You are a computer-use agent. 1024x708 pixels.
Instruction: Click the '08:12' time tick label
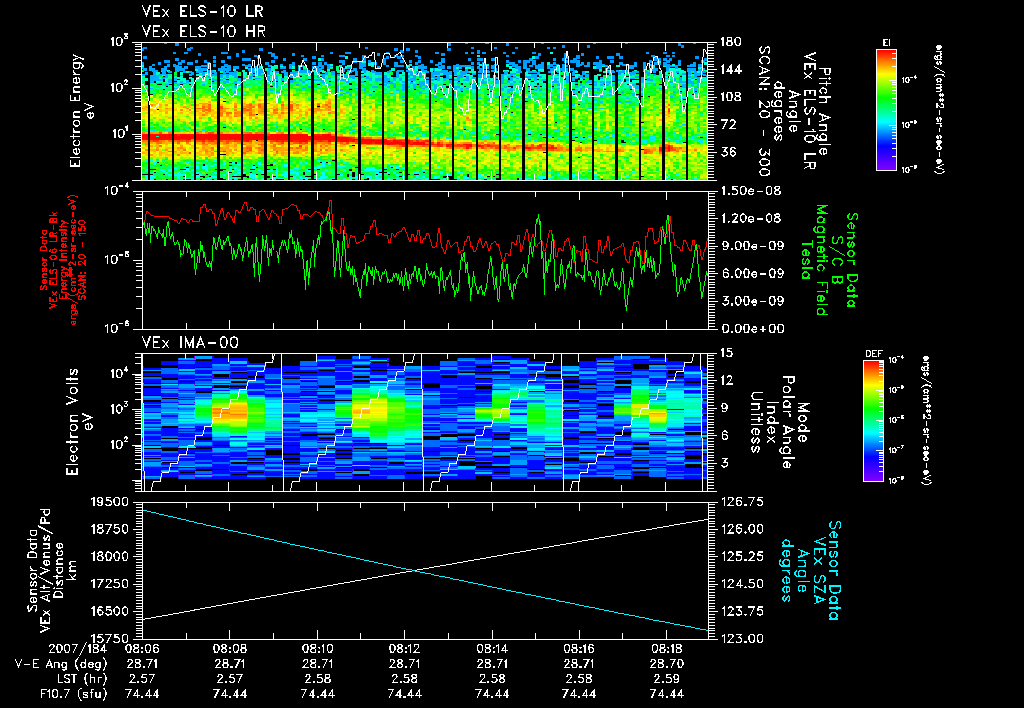coord(405,650)
